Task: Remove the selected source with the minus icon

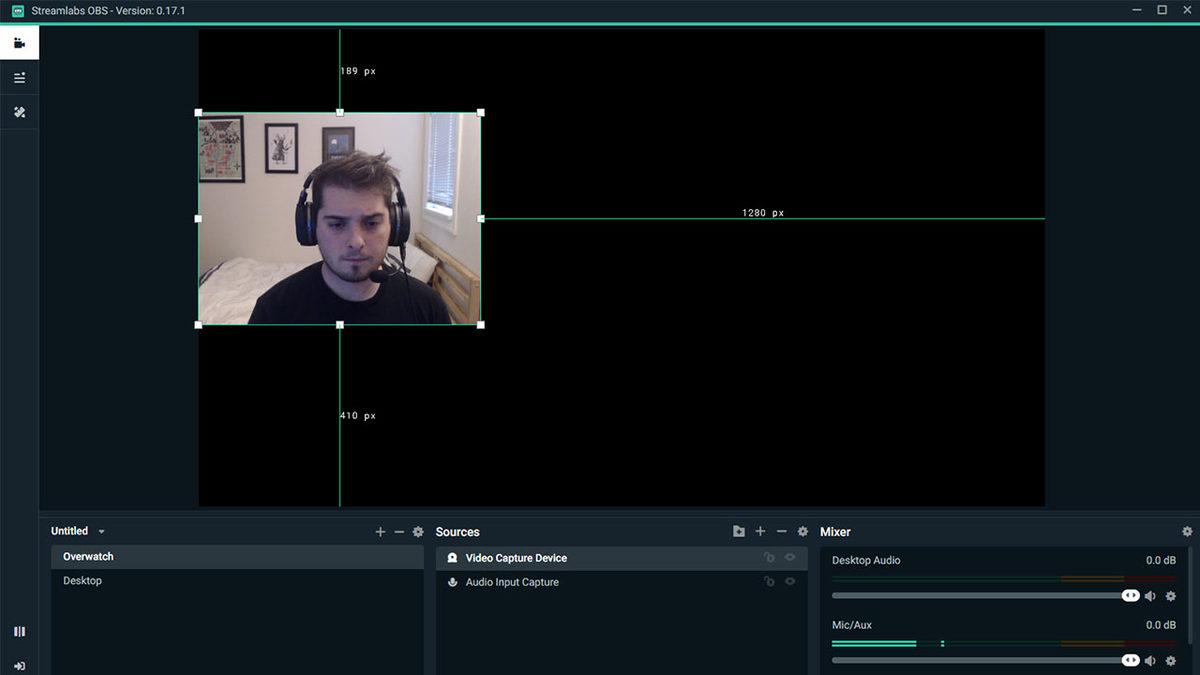Action: click(x=781, y=531)
